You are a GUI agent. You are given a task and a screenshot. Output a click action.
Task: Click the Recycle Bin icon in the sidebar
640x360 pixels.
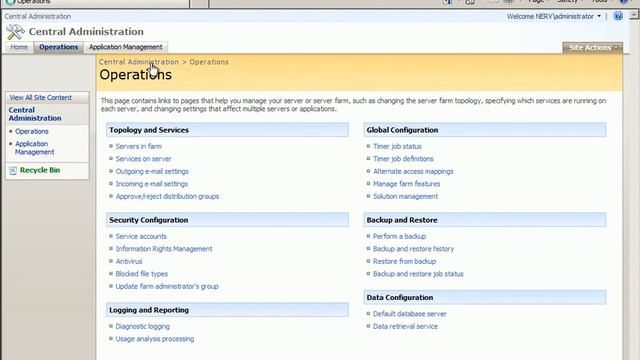point(13,171)
